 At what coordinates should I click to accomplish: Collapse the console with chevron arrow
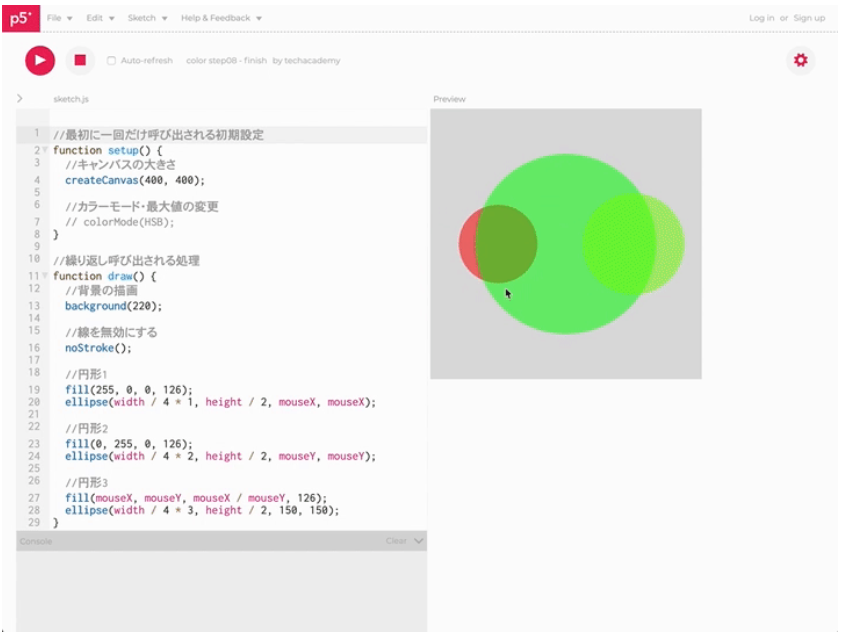[x=419, y=541]
